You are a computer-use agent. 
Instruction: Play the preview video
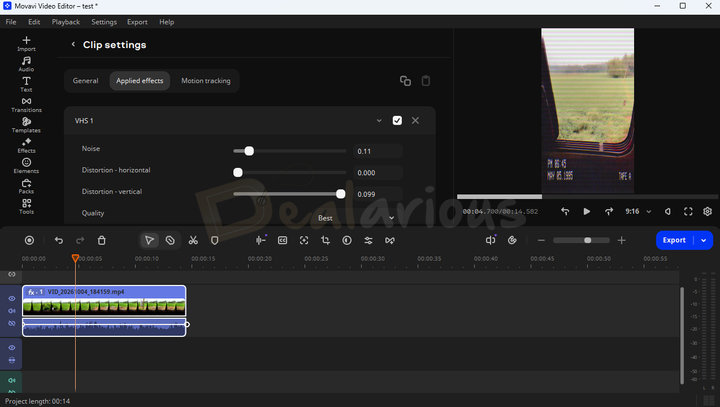click(x=586, y=211)
